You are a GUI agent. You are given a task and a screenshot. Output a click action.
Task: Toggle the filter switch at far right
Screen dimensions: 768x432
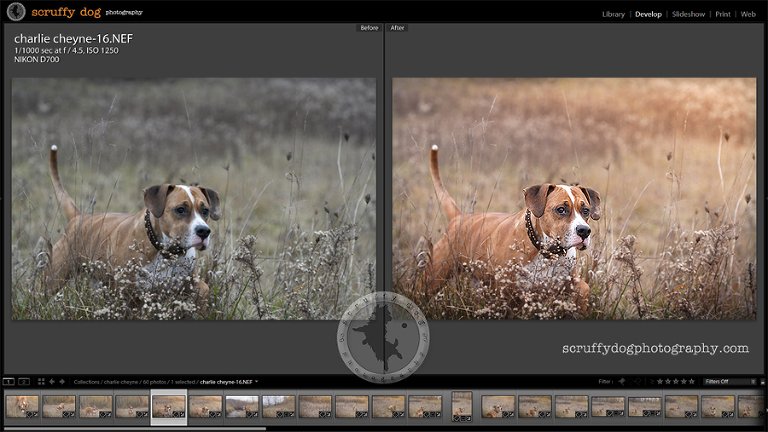point(761,381)
